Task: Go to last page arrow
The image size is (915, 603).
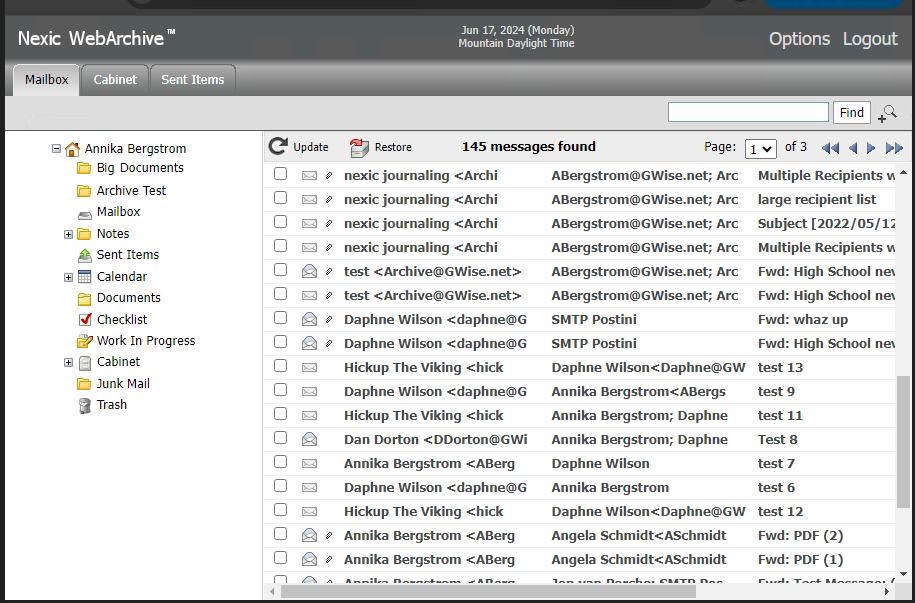Action: (895, 148)
